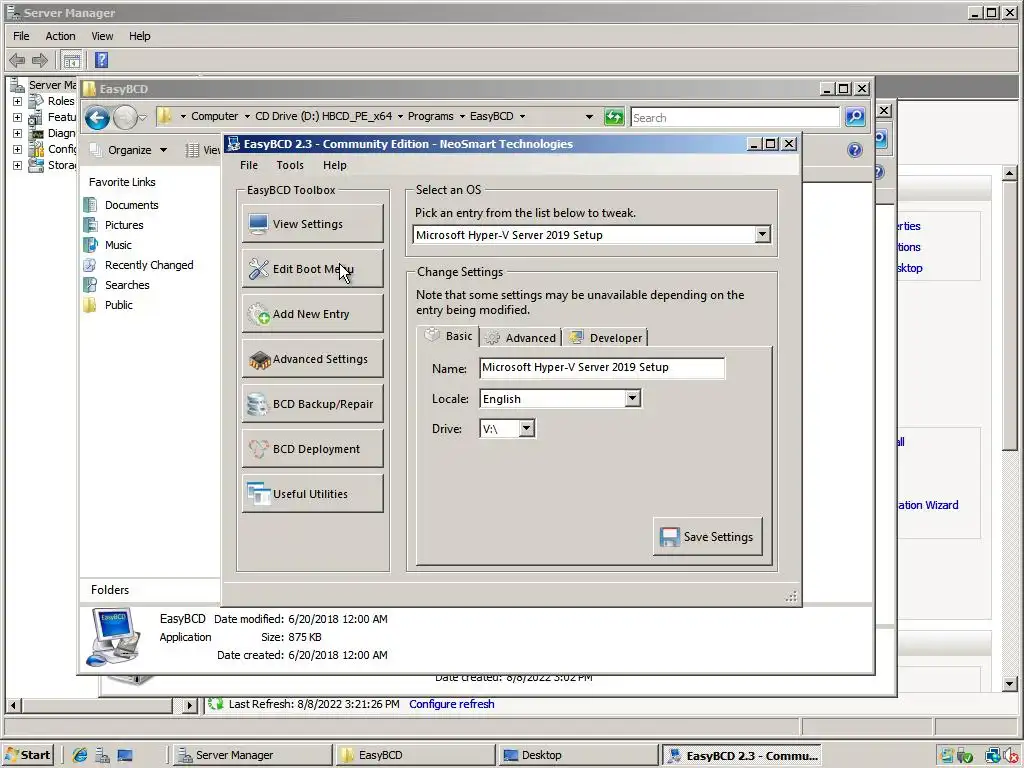
Task: Open Server Manager View menu
Action: [102, 36]
